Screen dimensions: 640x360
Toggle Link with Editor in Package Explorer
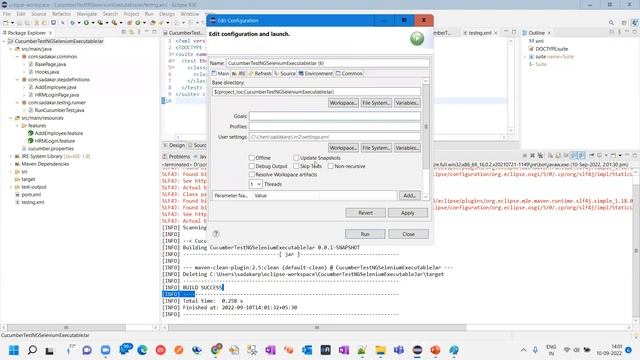tap(131, 32)
